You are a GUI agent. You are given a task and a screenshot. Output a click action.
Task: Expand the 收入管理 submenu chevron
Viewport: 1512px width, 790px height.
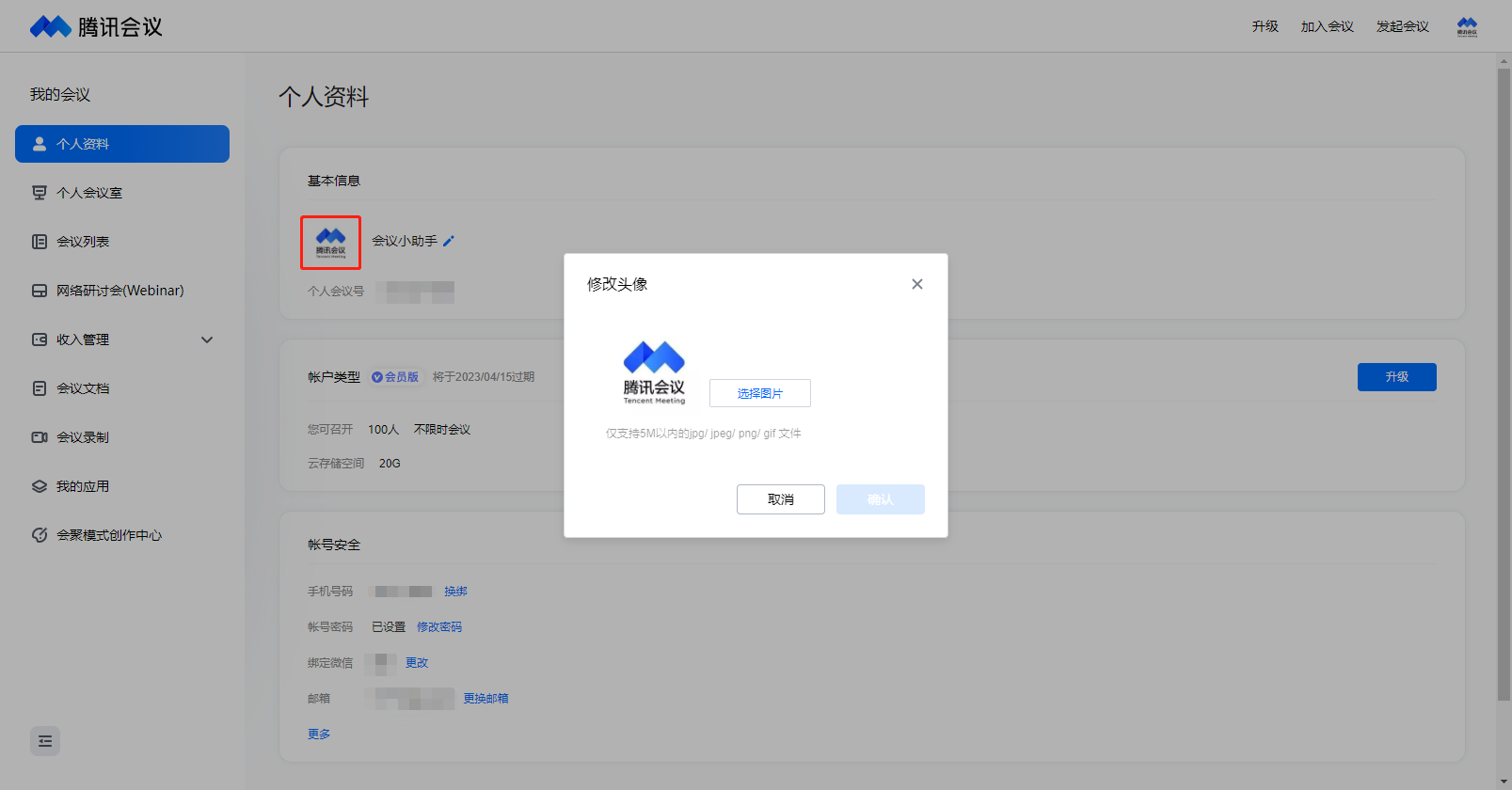point(207,340)
